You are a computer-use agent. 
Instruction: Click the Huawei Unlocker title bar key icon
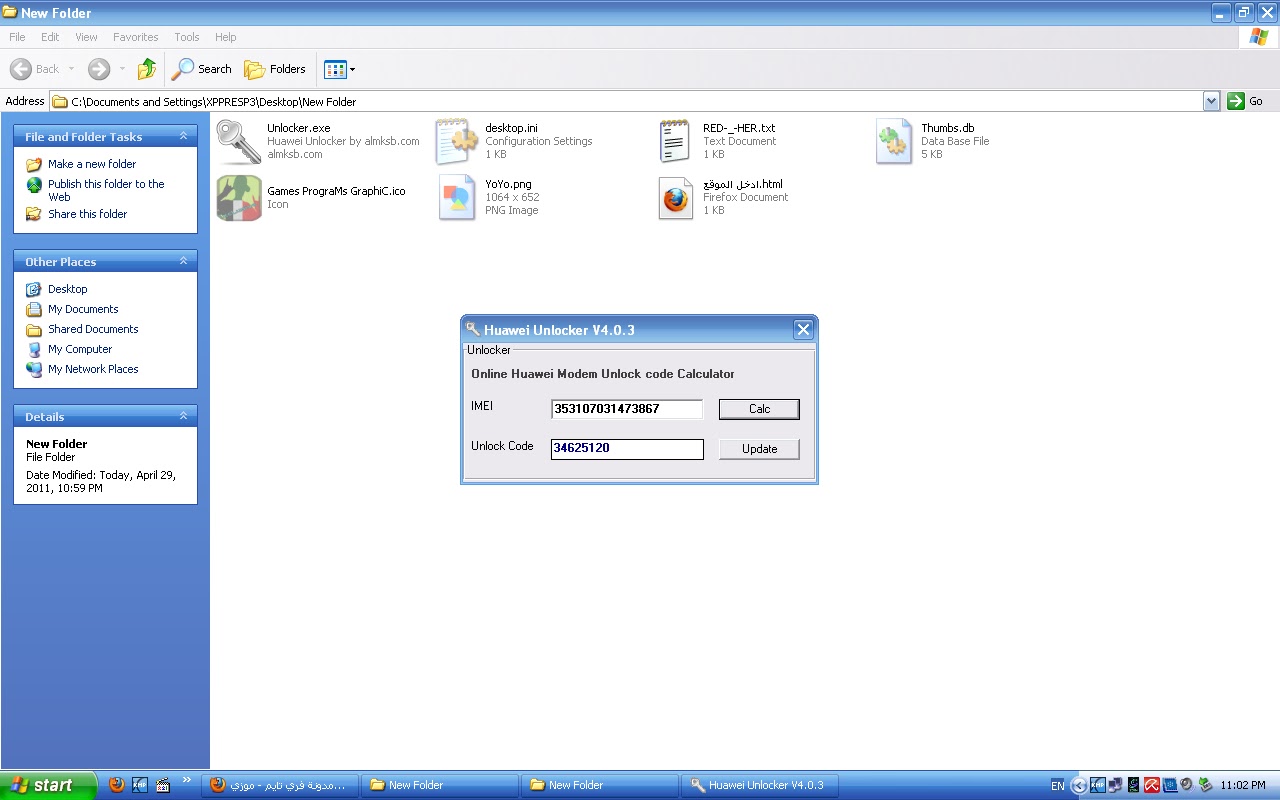click(x=473, y=330)
